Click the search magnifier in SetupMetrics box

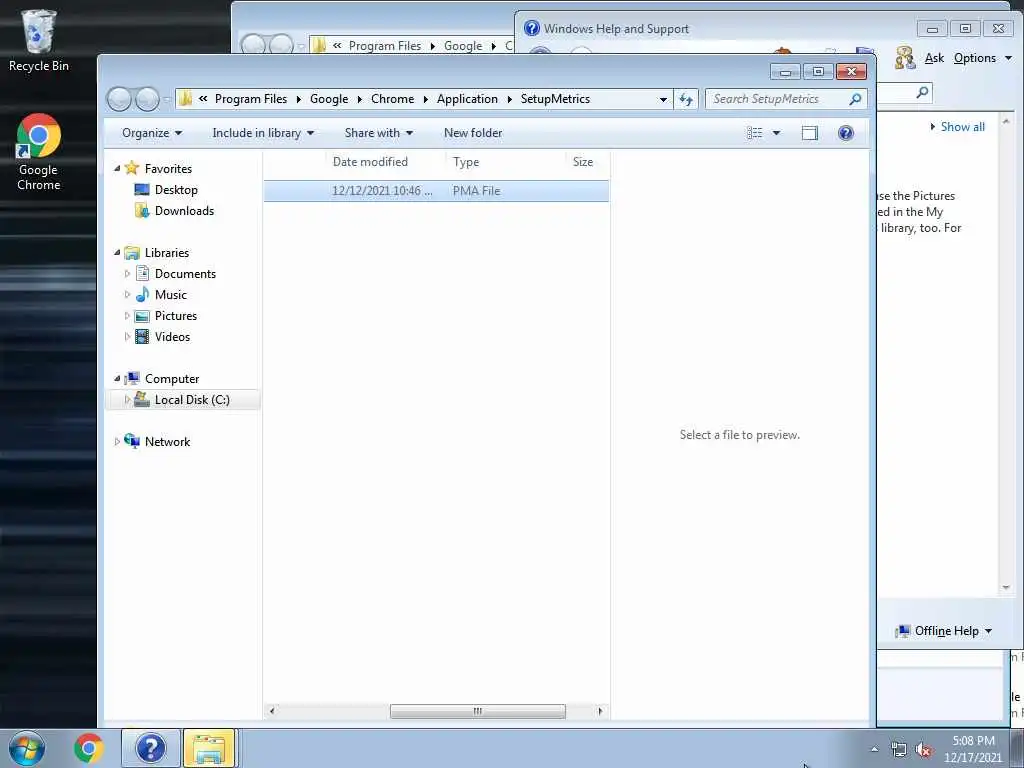854,99
